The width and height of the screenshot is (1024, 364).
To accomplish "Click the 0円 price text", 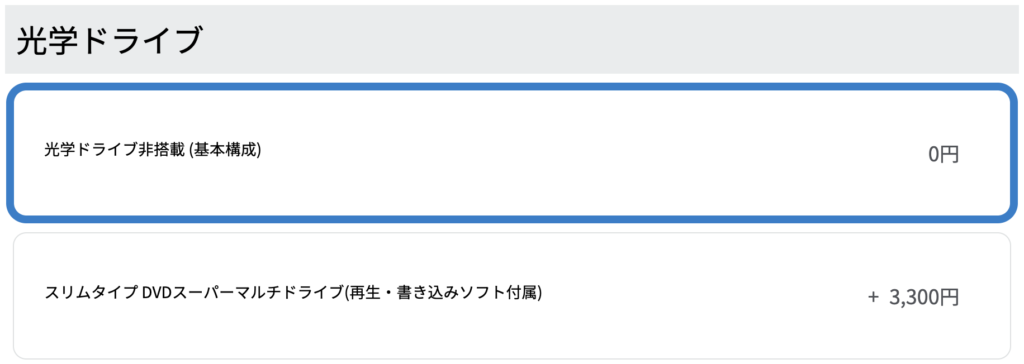I will (x=943, y=155).
